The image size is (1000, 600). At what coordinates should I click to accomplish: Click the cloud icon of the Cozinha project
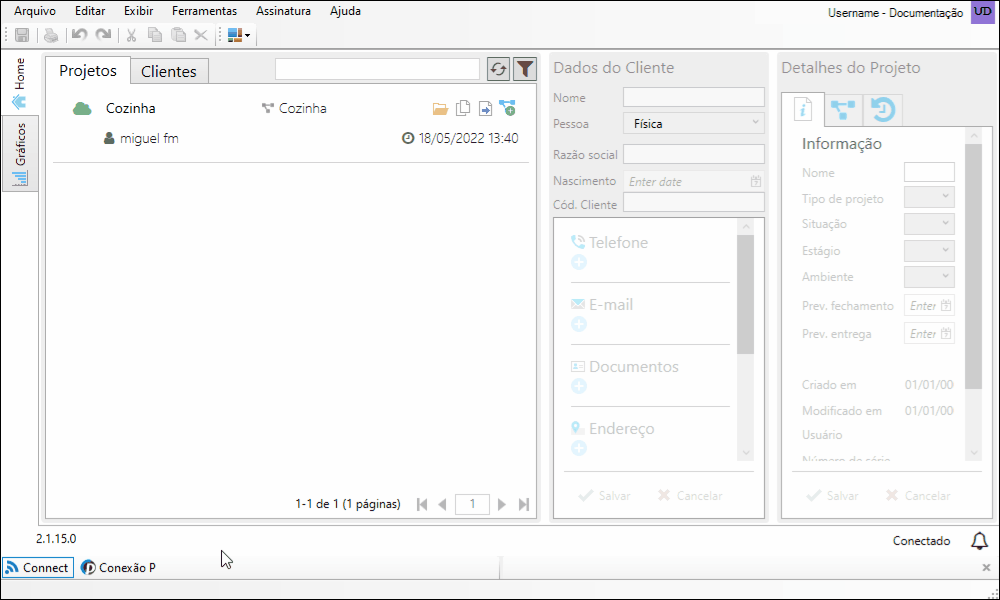coord(82,108)
